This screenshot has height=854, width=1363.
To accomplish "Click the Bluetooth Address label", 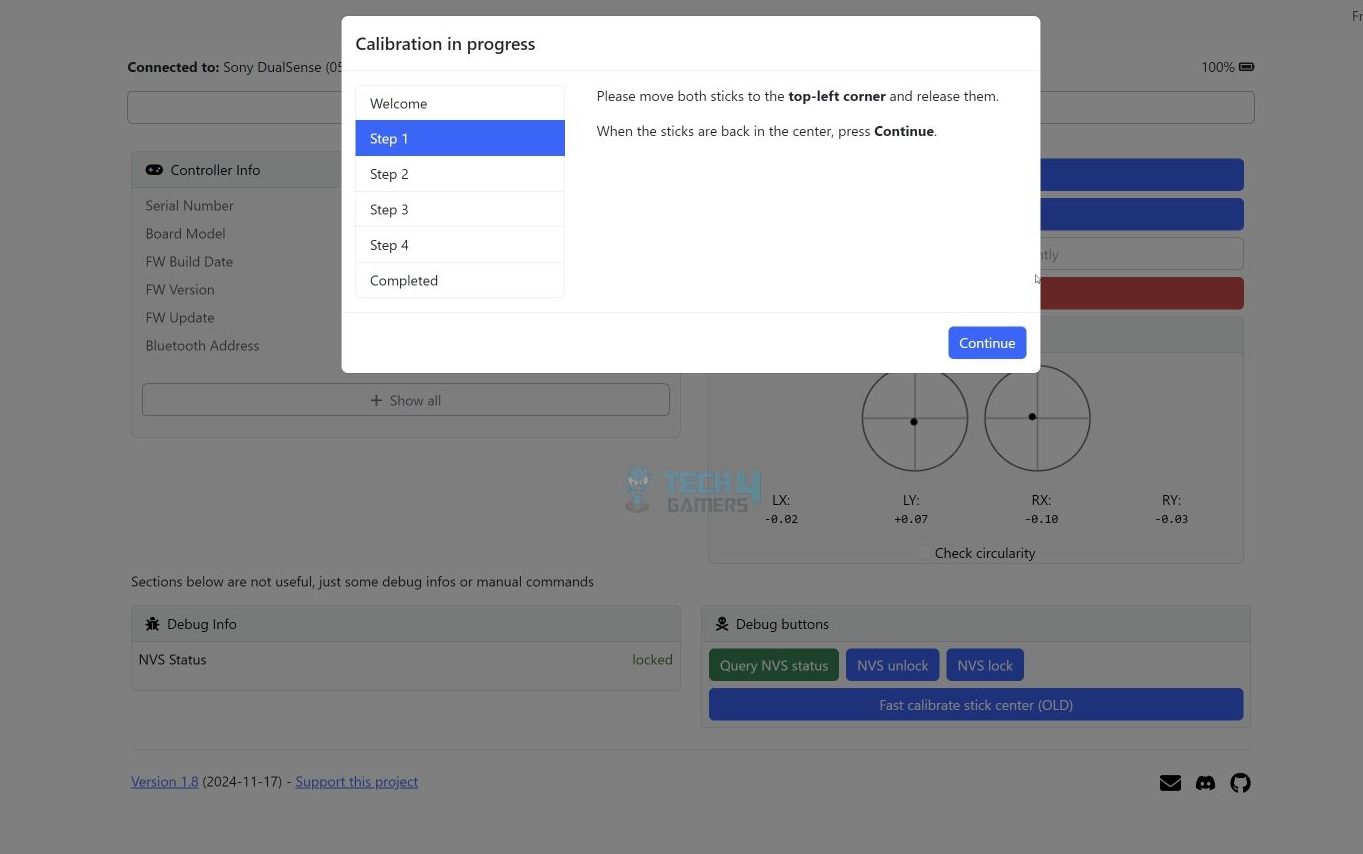I will click(x=202, y=345).
